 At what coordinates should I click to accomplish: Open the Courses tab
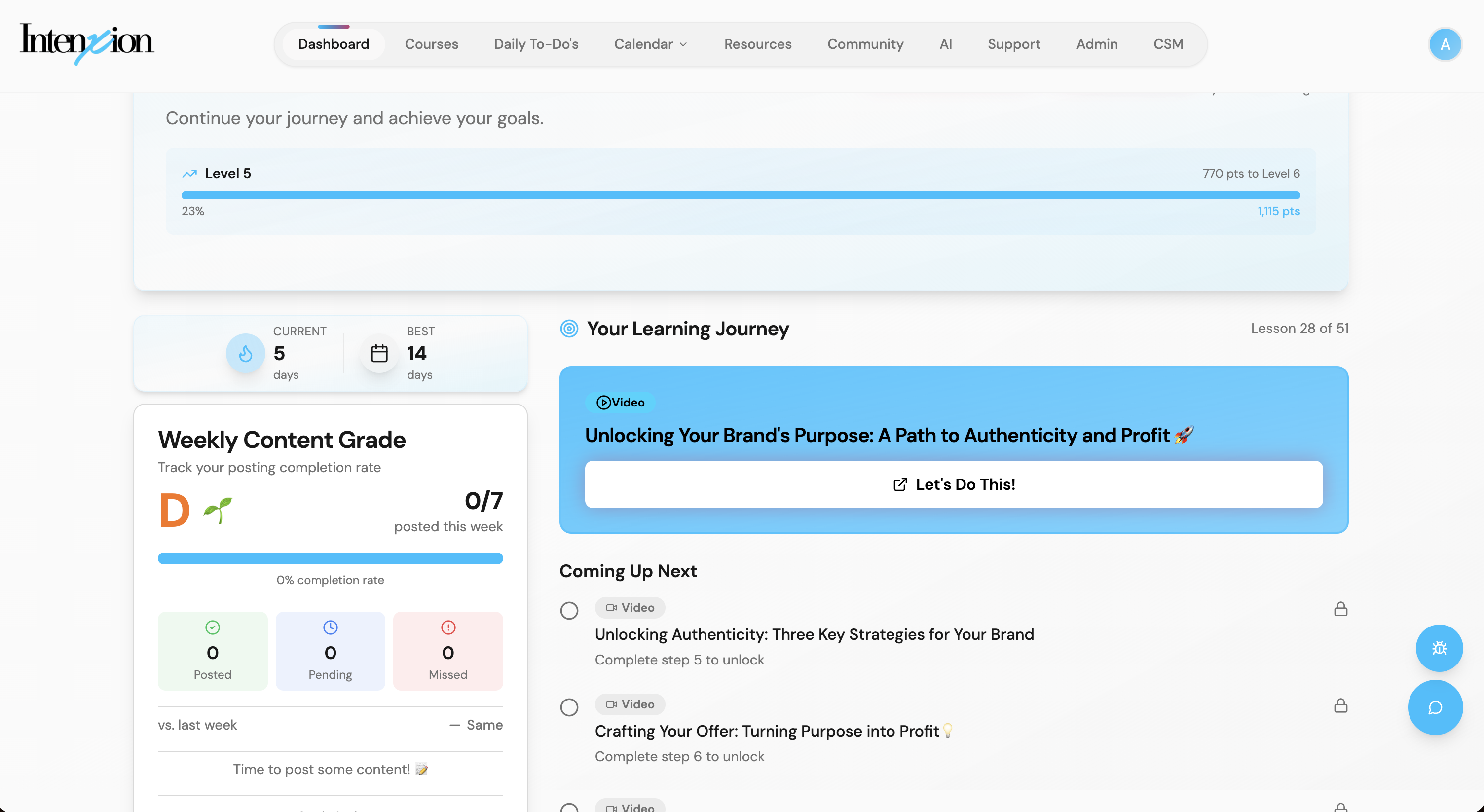point(431,44)
